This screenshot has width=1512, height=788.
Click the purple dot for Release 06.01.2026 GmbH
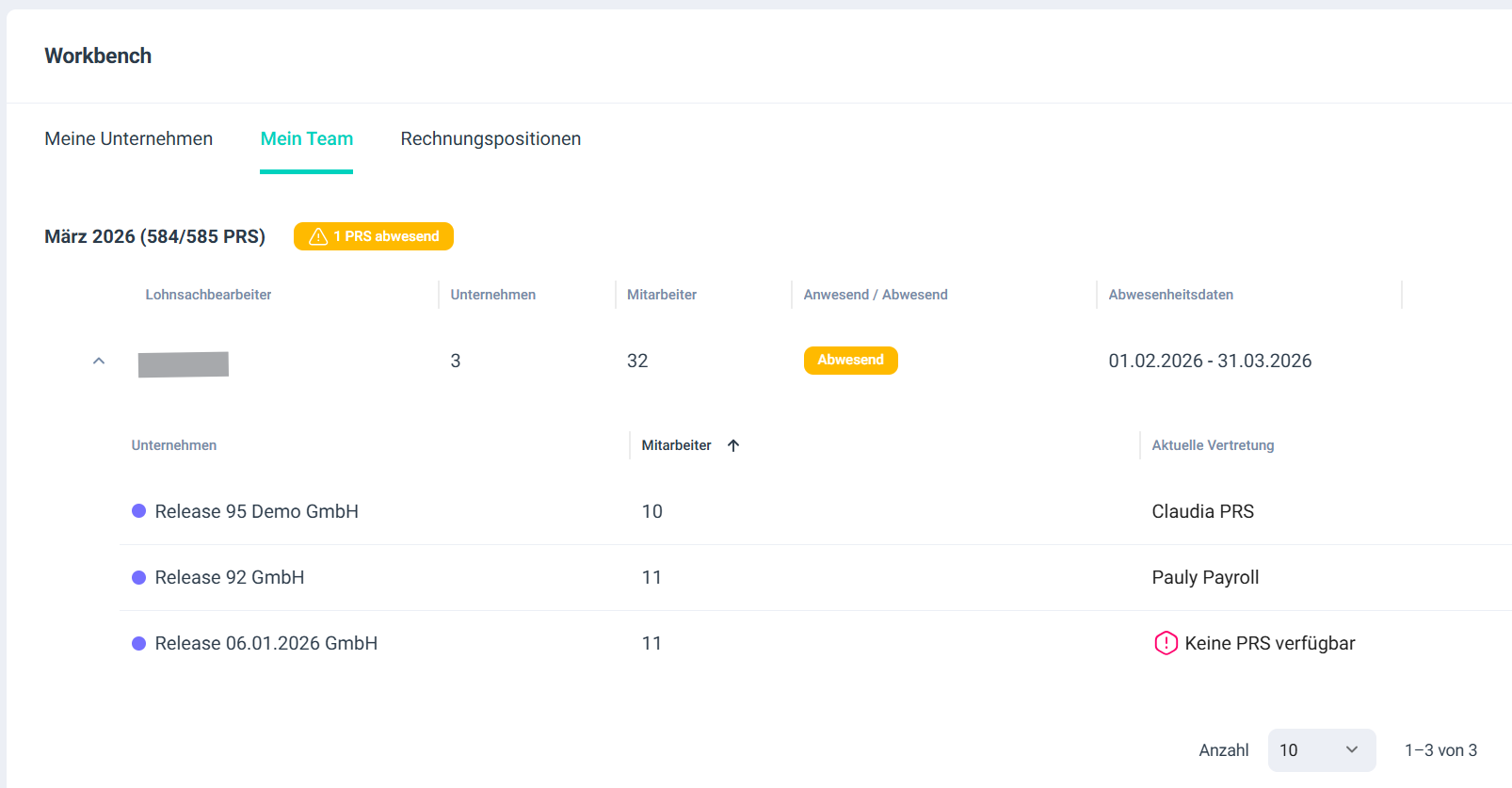coord(139,643)
